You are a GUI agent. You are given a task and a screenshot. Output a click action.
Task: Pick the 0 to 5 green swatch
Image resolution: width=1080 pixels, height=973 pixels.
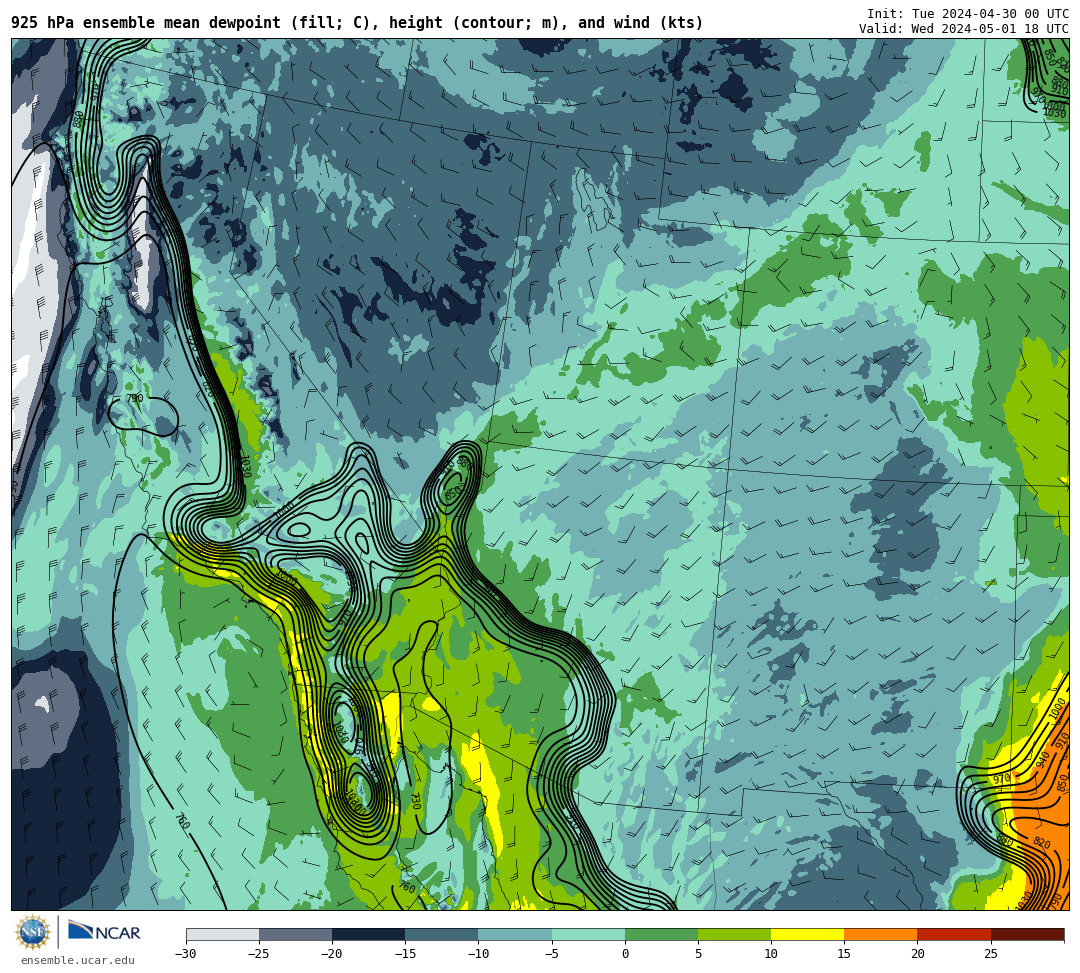click(661, 934)
